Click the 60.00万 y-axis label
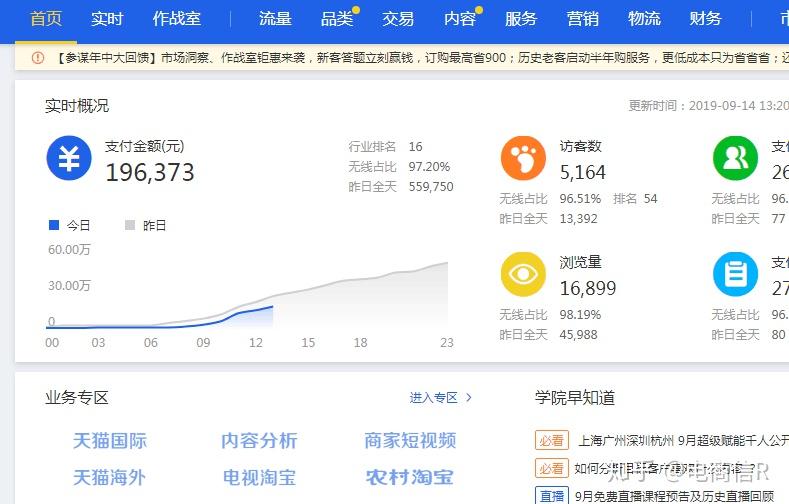 tap(69, 249)
